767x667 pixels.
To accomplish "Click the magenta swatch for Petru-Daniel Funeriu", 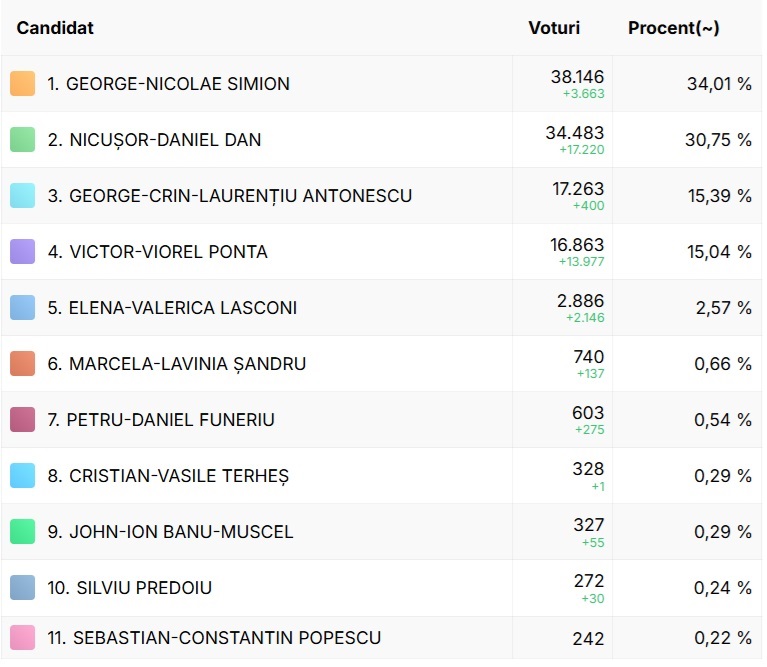I will pyautogui.click(x=22, y=420).
